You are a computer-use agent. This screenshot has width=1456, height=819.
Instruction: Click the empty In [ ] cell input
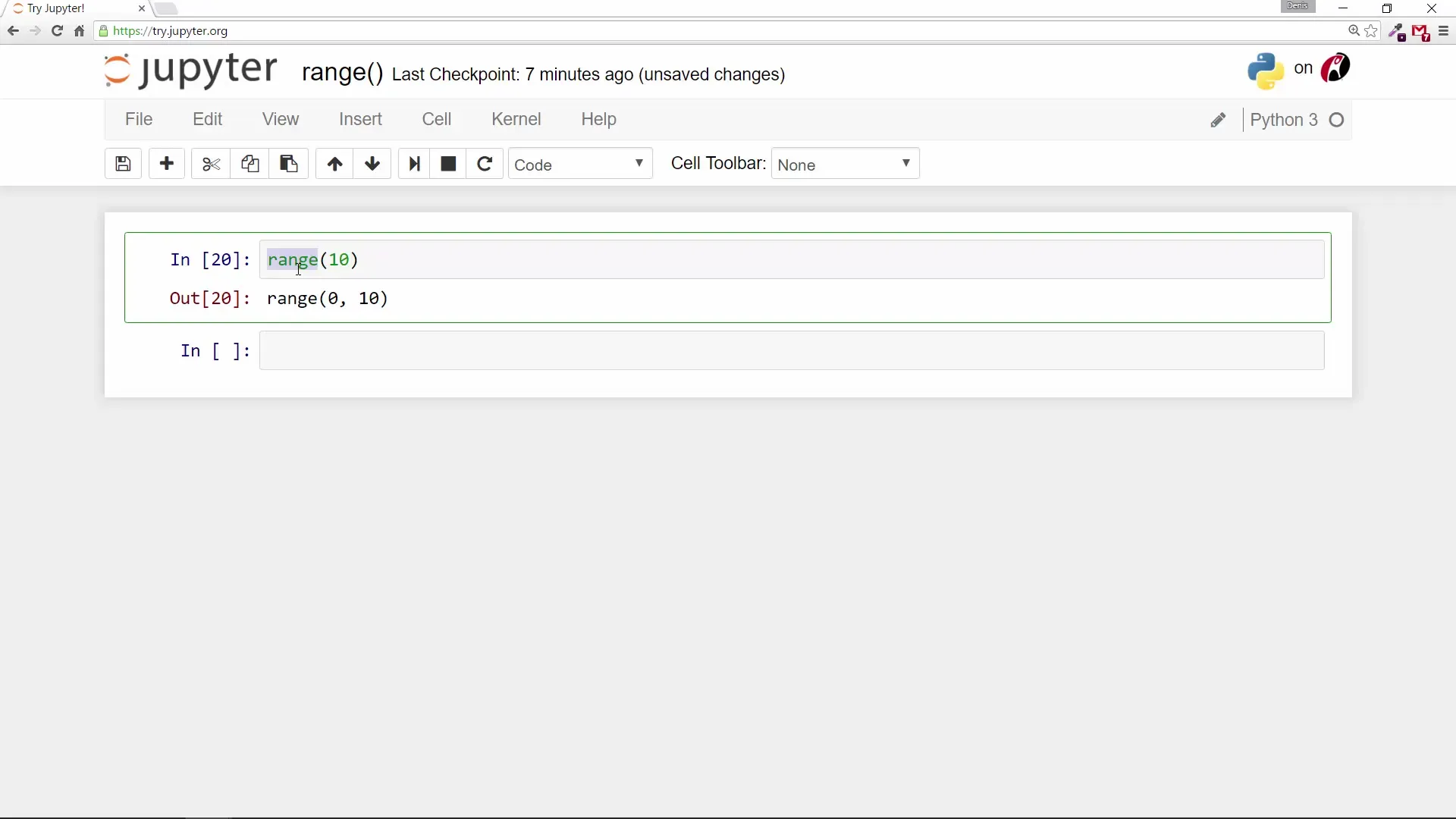point(791,350)
